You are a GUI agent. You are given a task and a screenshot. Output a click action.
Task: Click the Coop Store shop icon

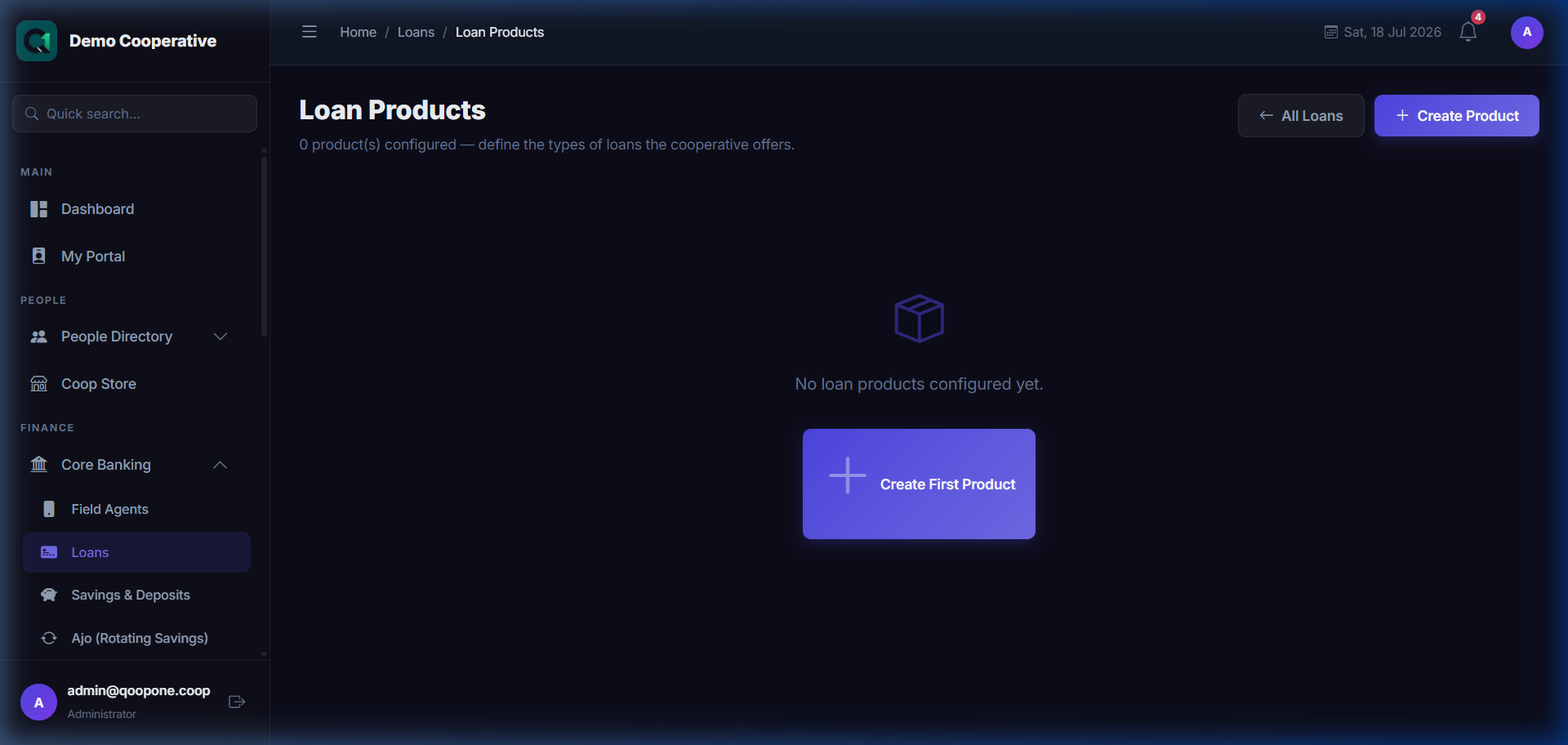pos(38,384)
